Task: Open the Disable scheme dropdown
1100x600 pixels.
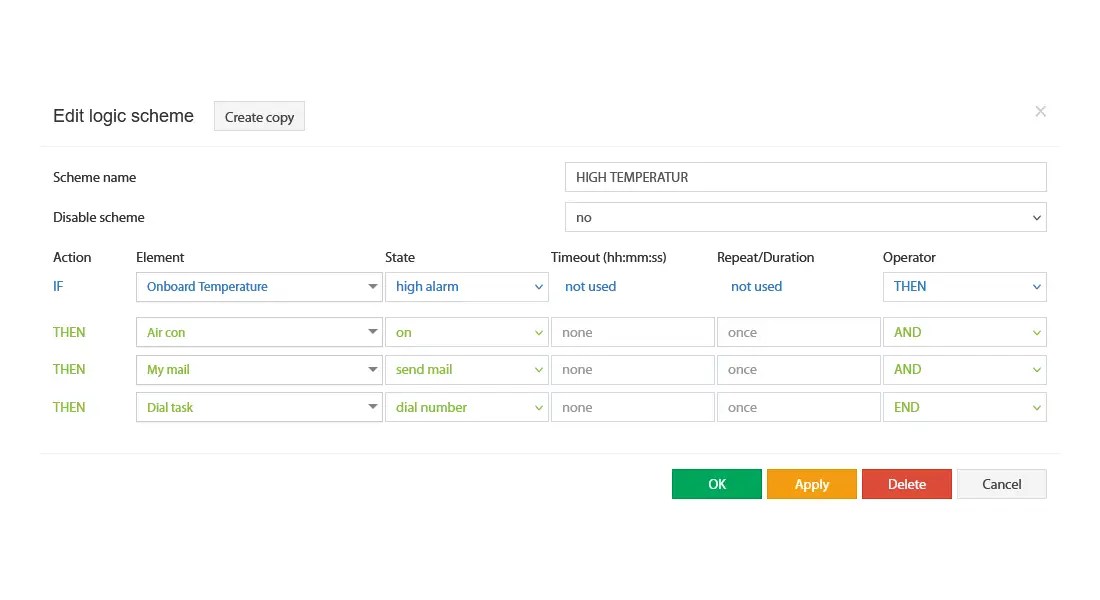Action: pos(805,218)
